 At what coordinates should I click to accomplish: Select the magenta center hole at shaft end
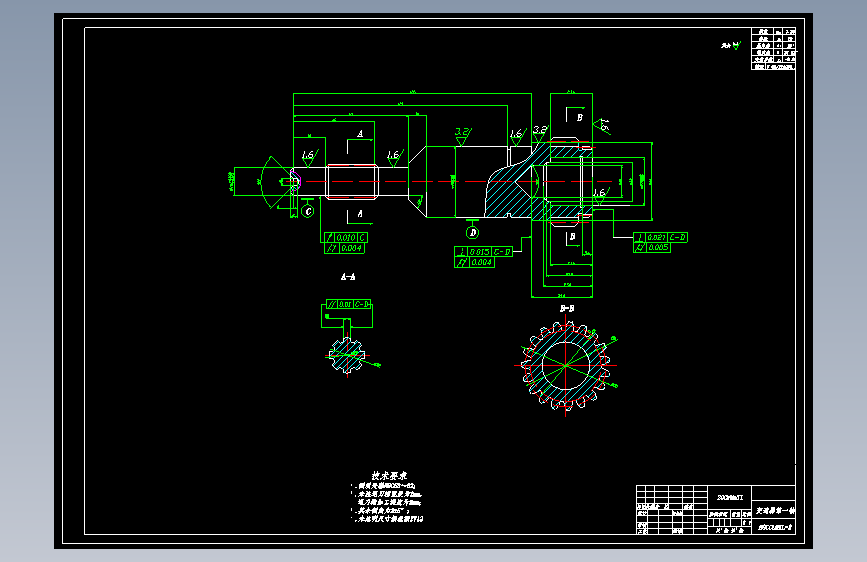295,180
